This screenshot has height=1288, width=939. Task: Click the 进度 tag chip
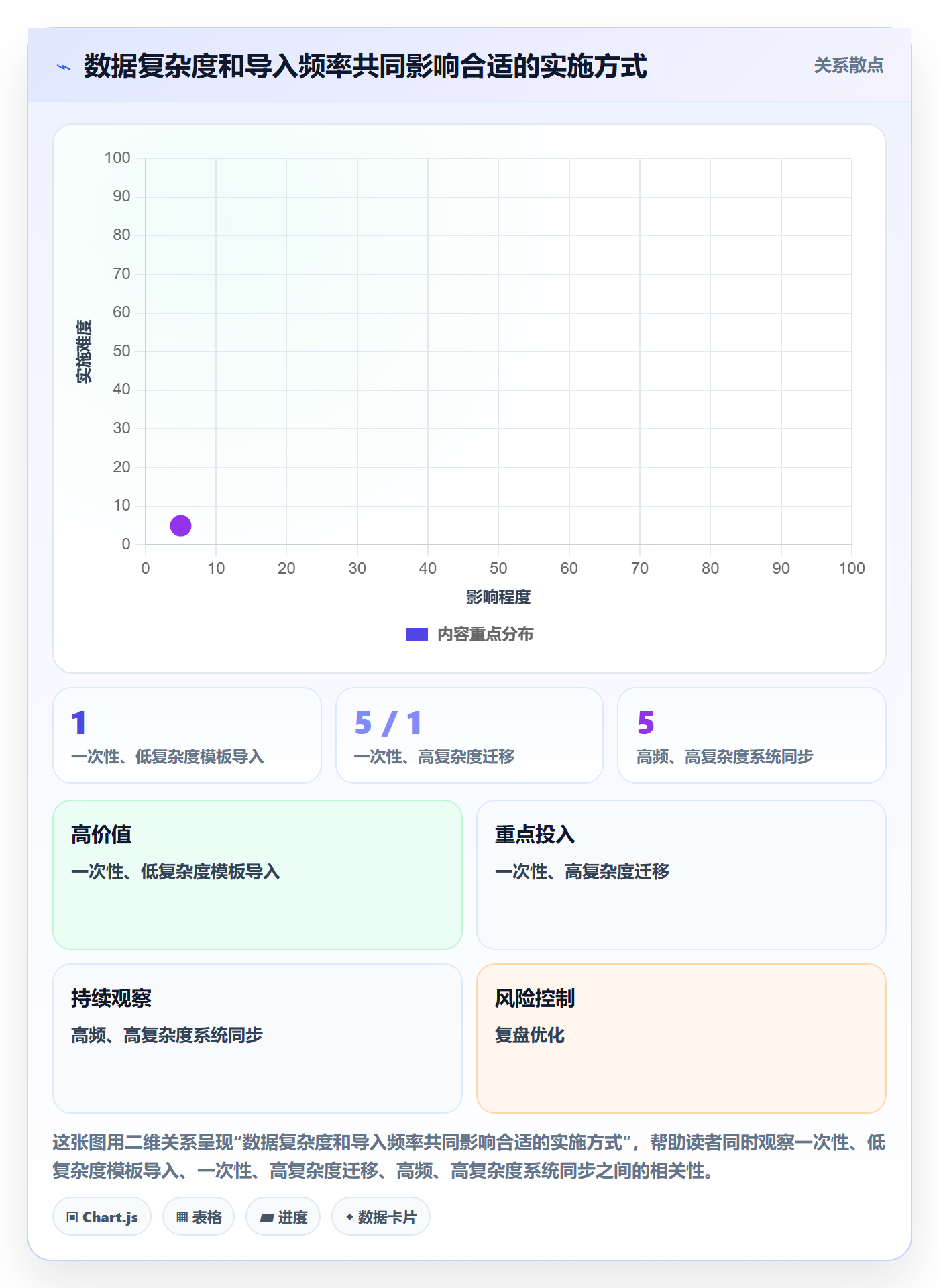click(x=283, y=1217)
